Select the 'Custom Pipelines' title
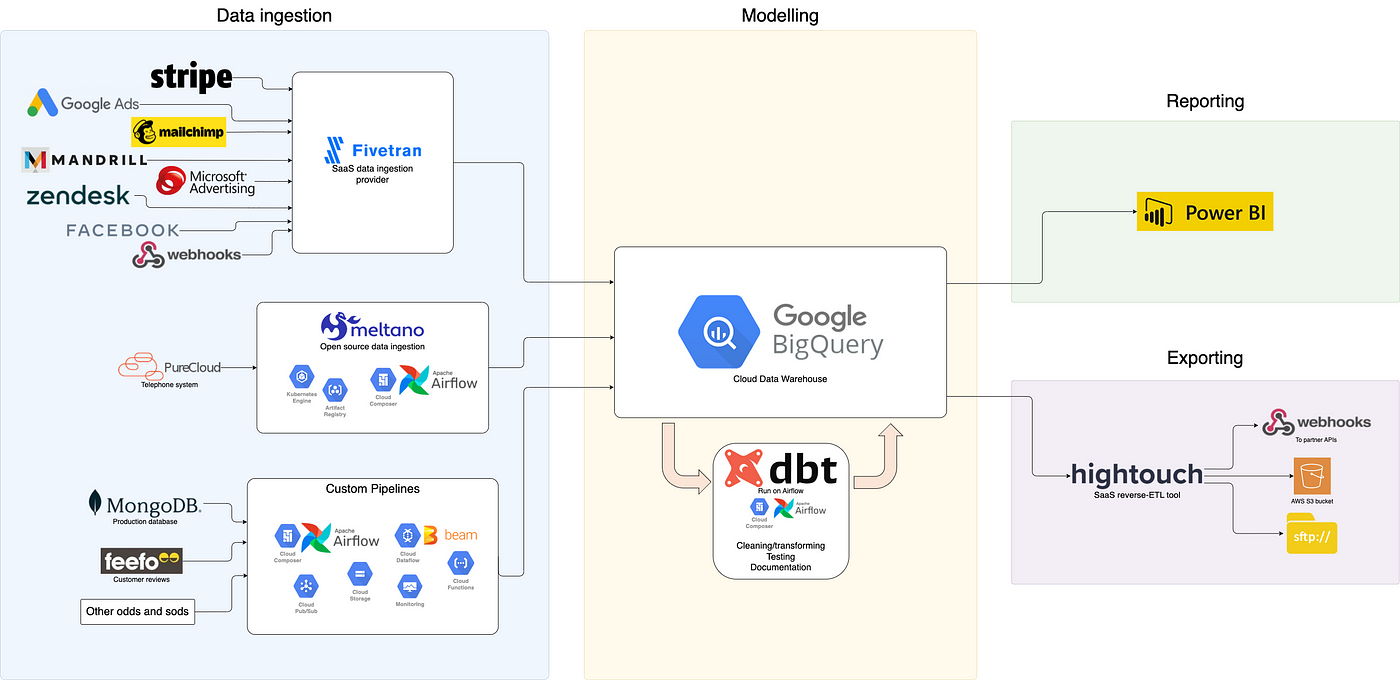Image resolution: width=1400 pixels, height=680 pixels. tap(373, 489)
